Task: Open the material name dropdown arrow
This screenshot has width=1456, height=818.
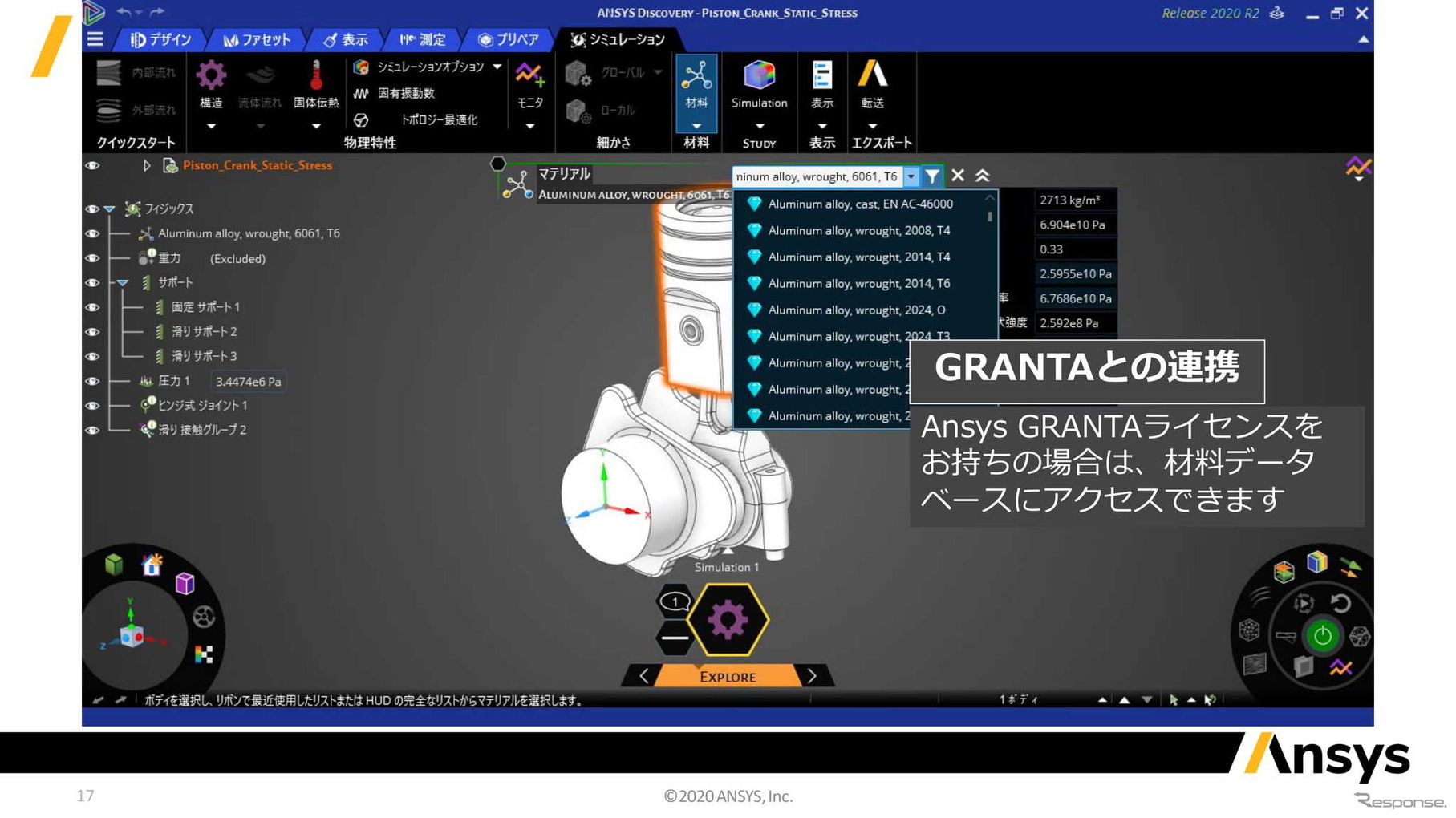Action: click(911, 176)
